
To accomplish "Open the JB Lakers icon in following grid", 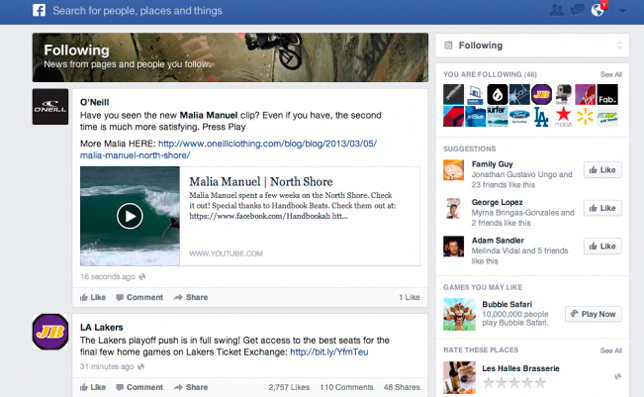I will 541,94.
